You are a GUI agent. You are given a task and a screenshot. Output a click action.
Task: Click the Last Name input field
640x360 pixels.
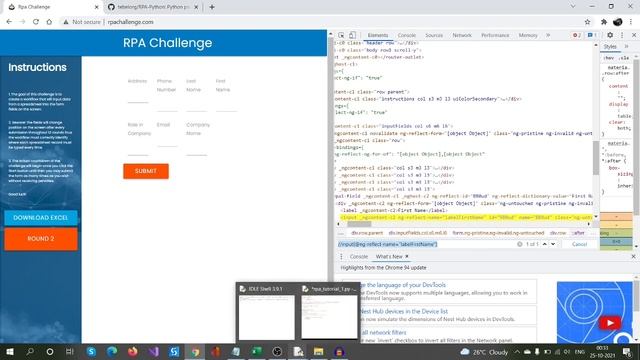tap(197, 107)
